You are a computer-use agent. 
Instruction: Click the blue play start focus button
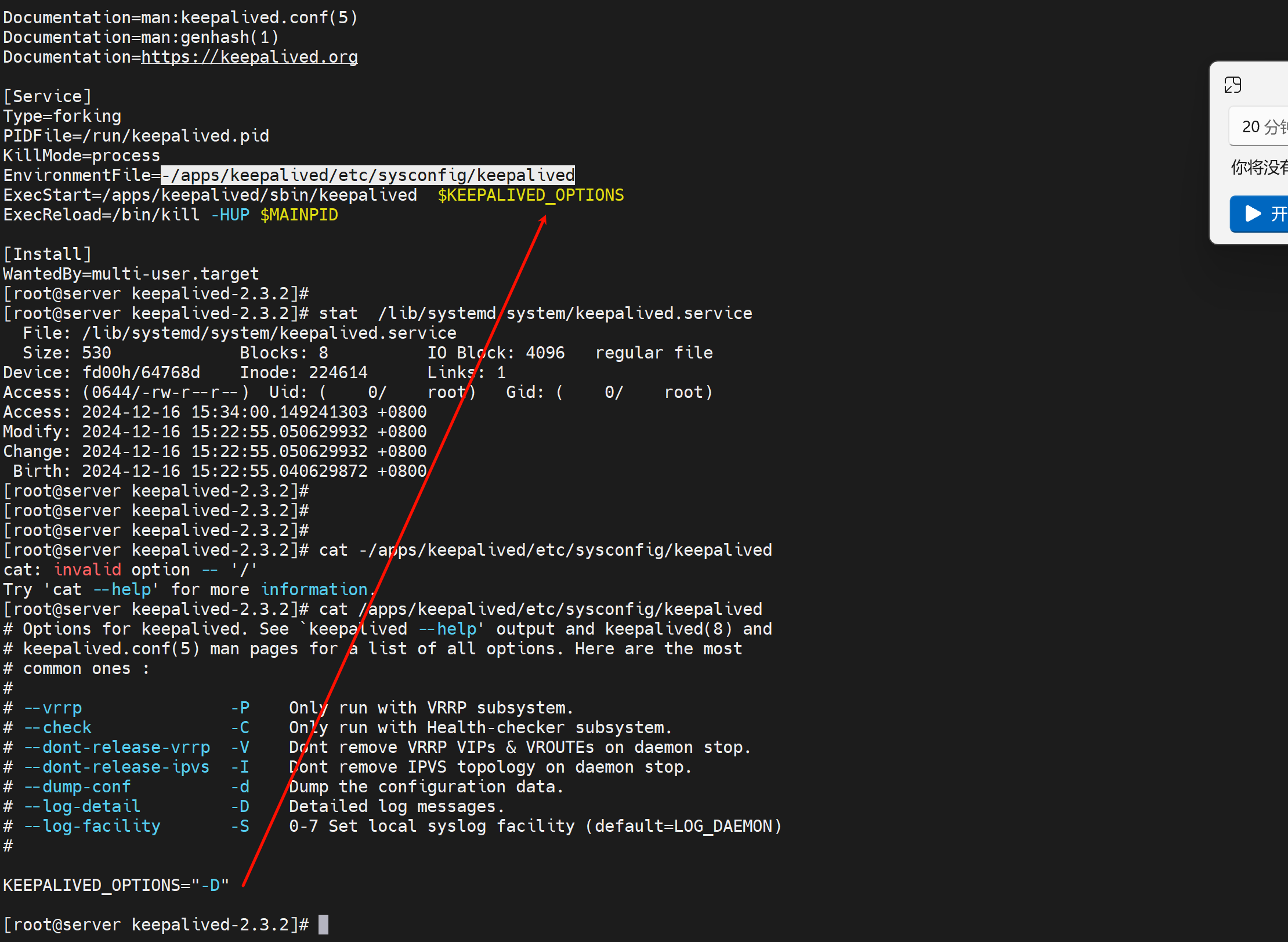pos(1259,213)
